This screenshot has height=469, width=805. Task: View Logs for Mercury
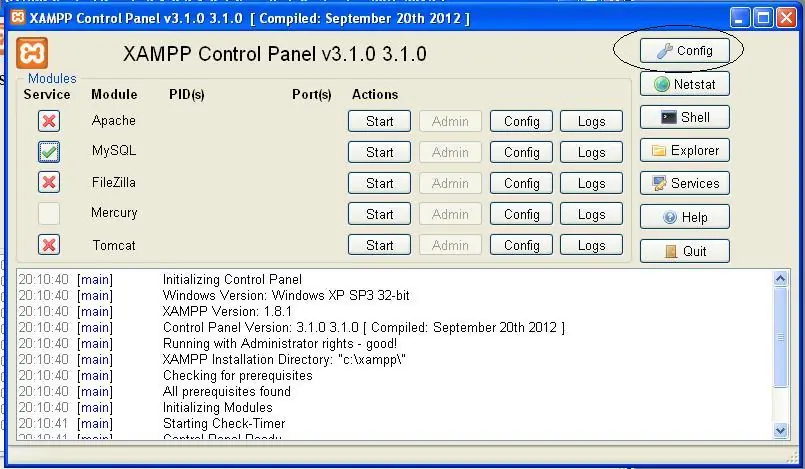point(591,214)
